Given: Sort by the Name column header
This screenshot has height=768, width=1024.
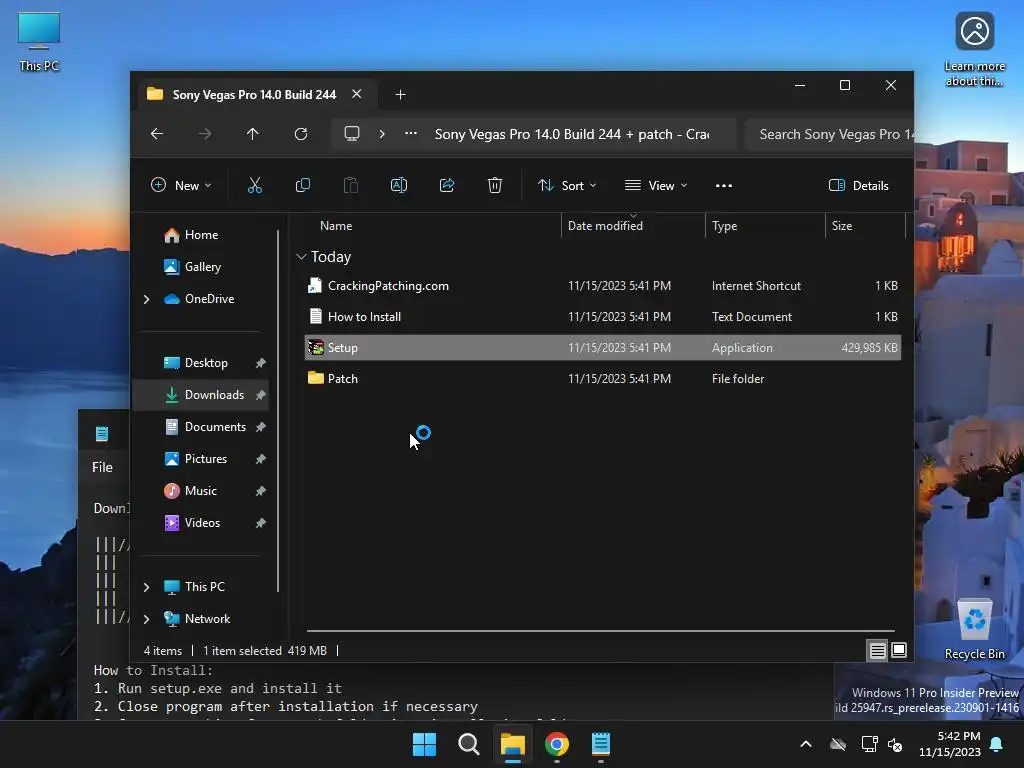Looking at the screenshot, I should 336,226.
